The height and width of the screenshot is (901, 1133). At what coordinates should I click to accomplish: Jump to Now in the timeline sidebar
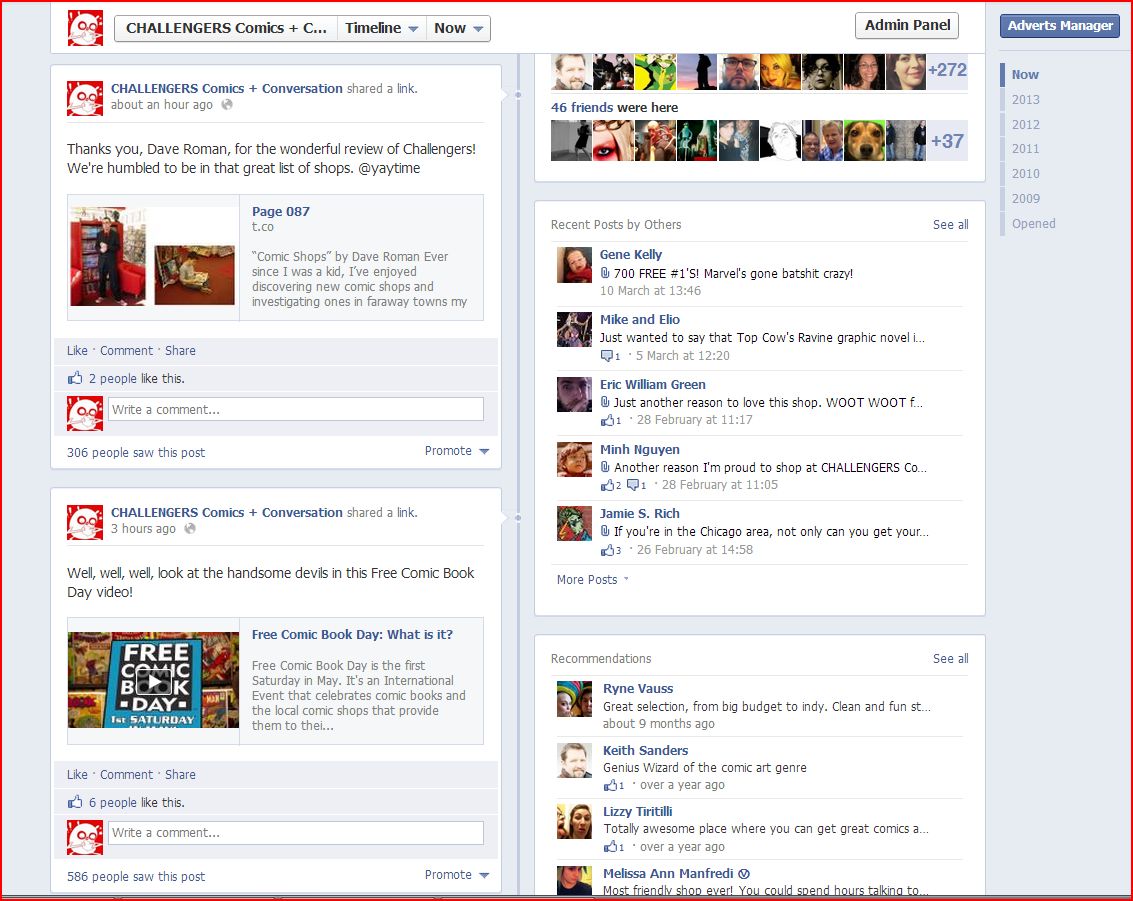(1025, 74)
